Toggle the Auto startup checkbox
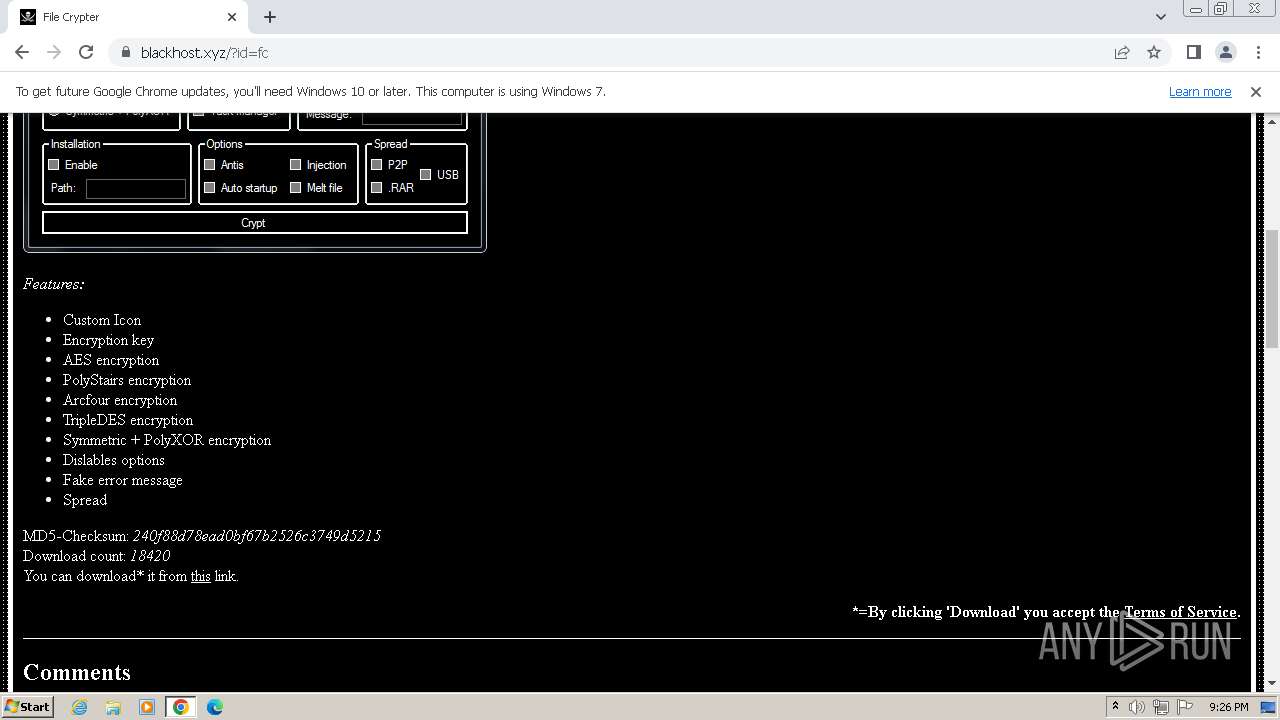Screen dimensions: 1280x720 (209, 188)
